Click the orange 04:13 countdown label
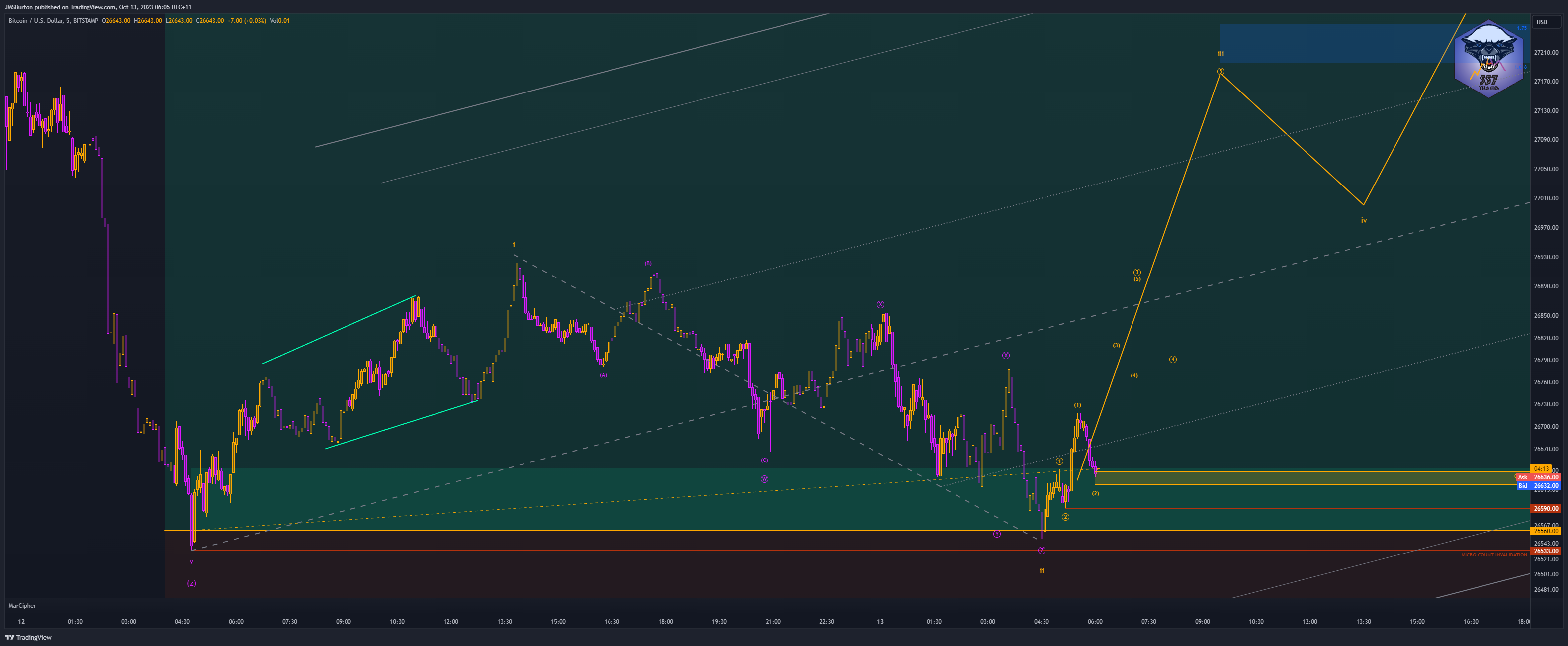The image size is (1568, 646). (1541, 469)
